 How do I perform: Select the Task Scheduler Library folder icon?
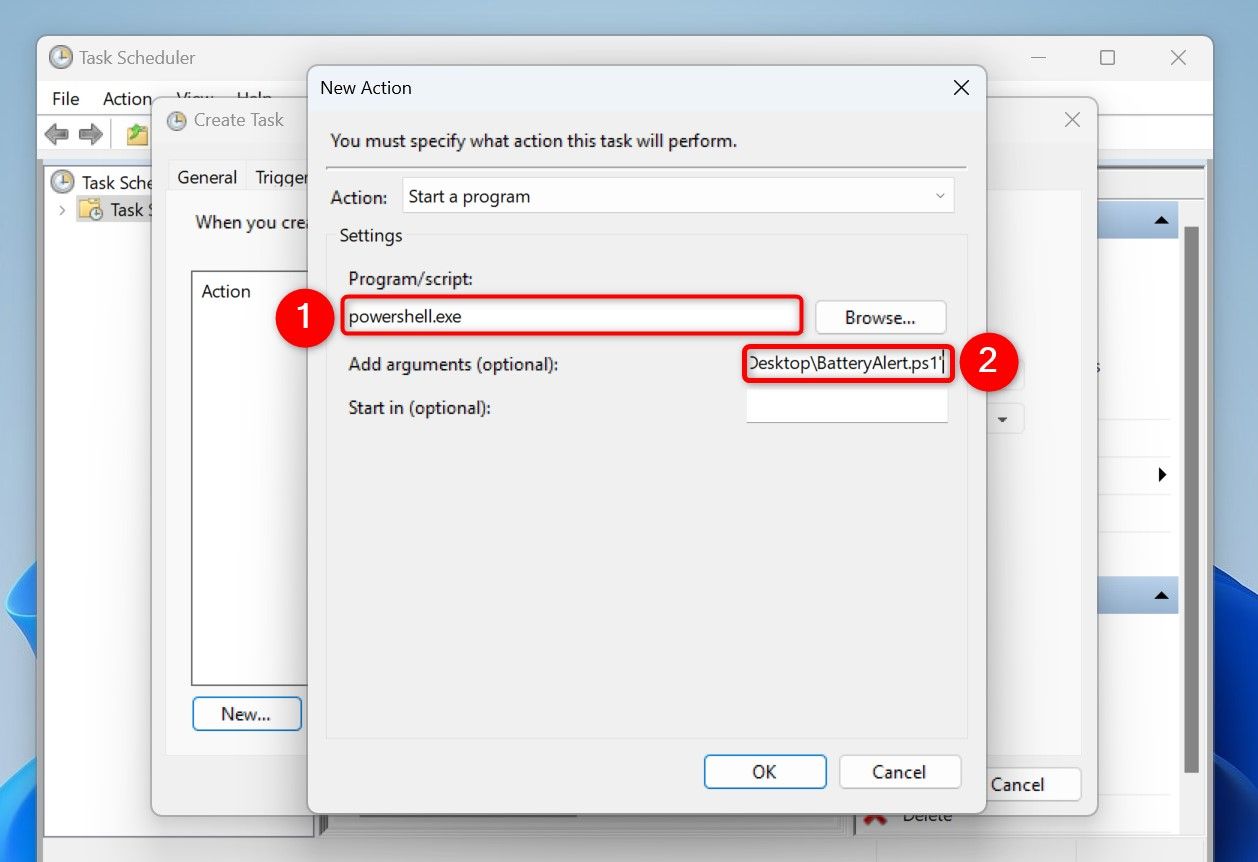click(91, 209)
